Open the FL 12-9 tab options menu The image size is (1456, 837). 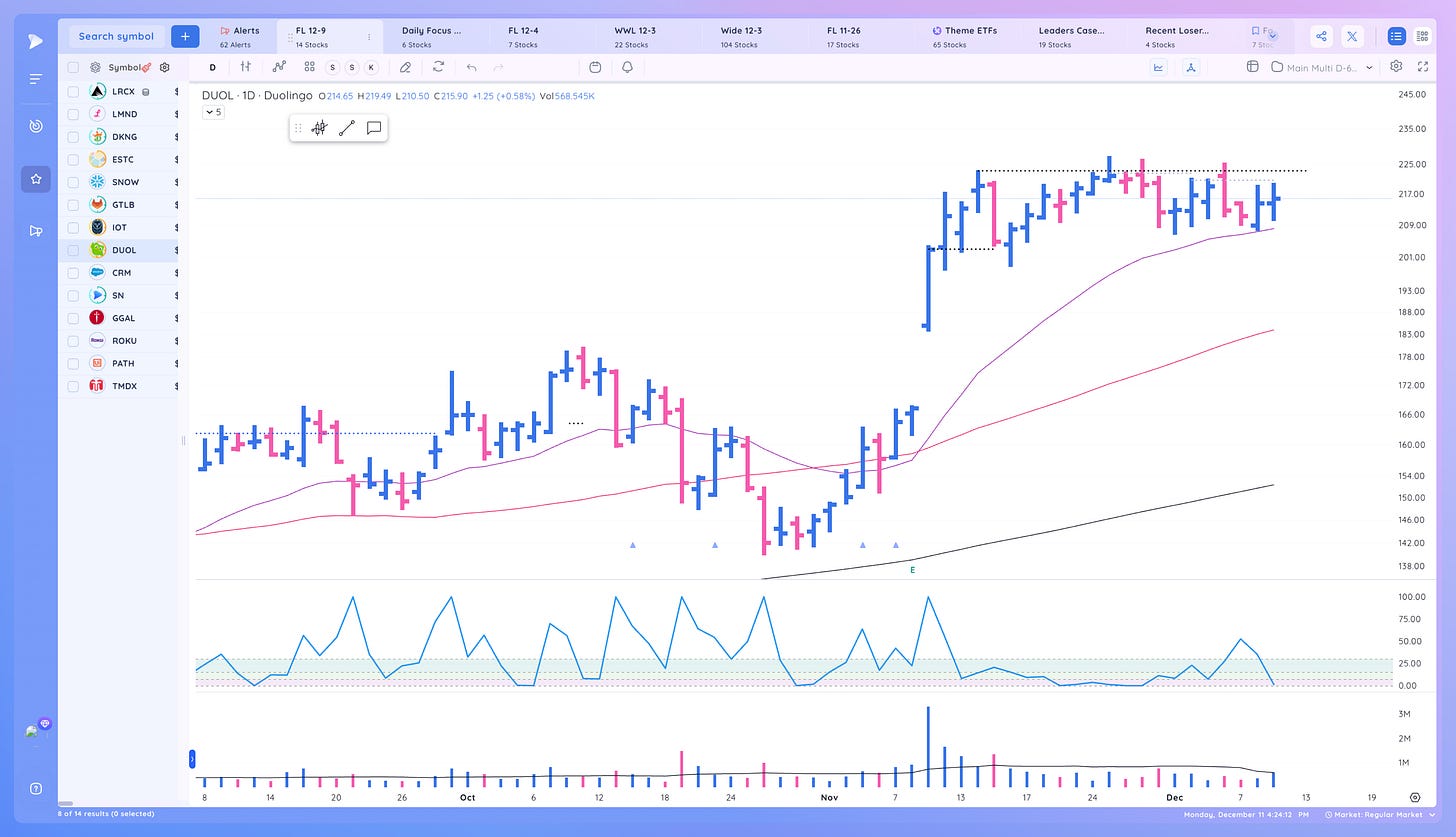pos(368,37)
